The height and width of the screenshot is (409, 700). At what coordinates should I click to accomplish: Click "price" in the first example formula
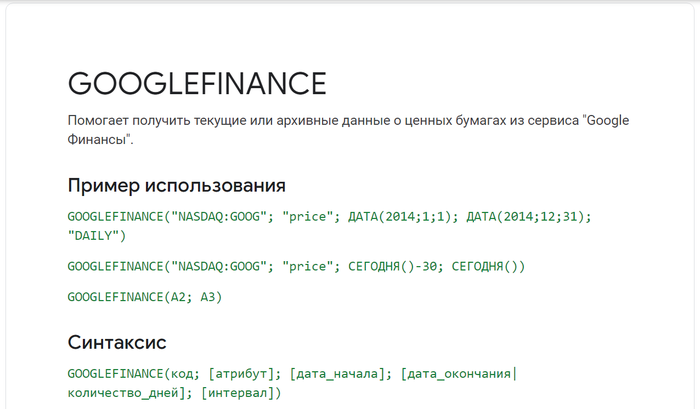pos(308,217)
